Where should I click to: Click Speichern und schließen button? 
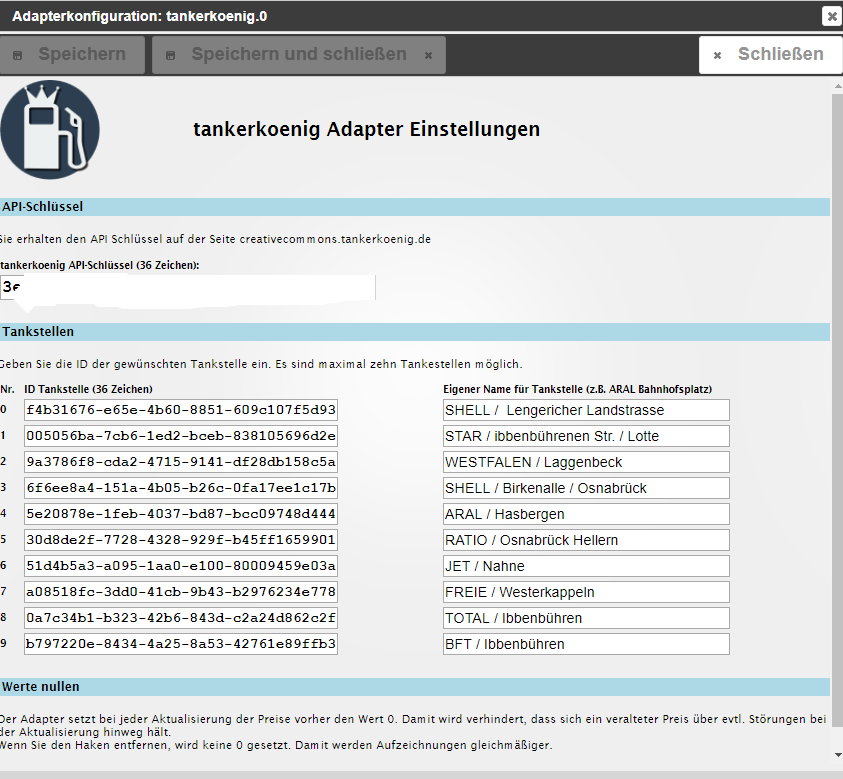299,54
